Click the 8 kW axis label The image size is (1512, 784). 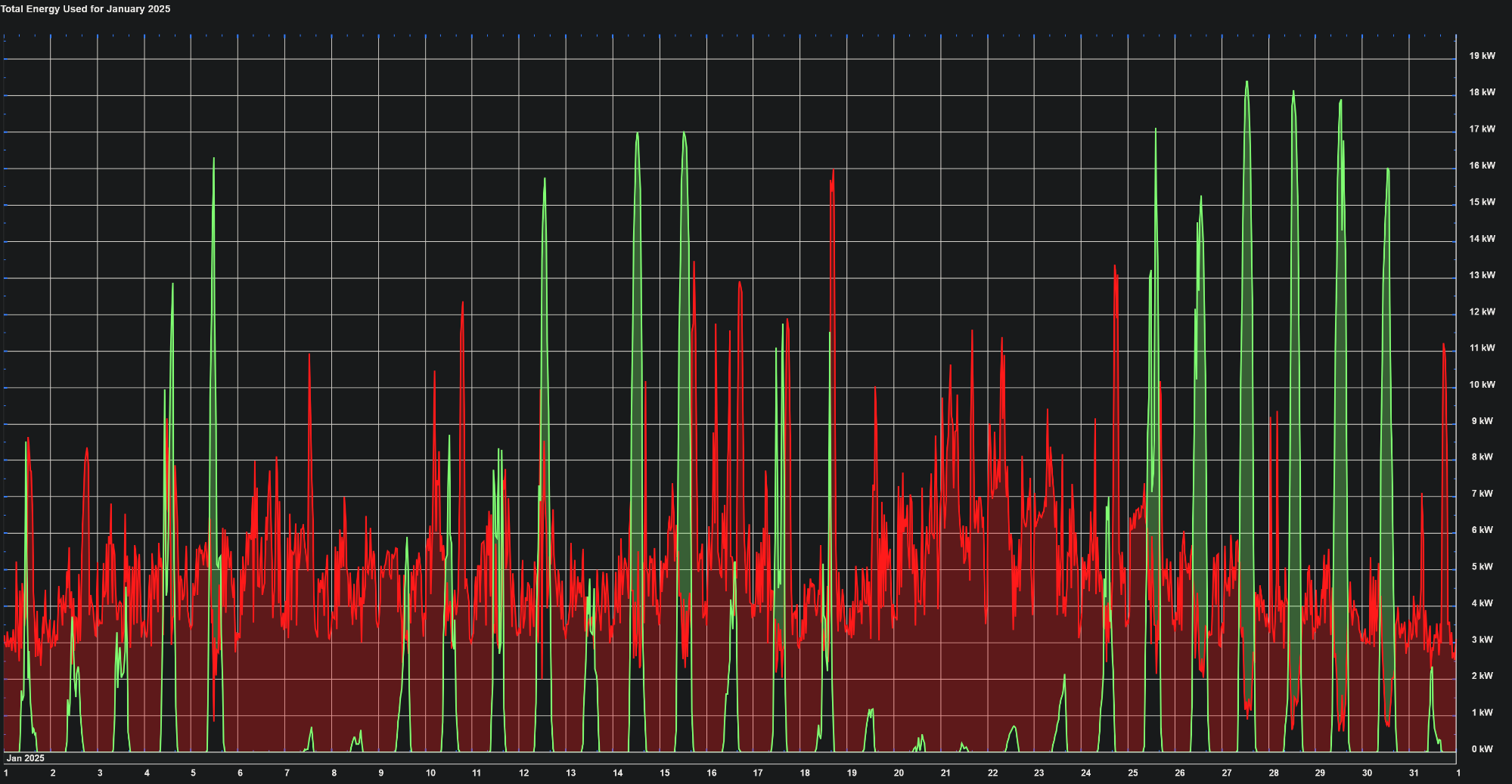tap(1482, 457)
